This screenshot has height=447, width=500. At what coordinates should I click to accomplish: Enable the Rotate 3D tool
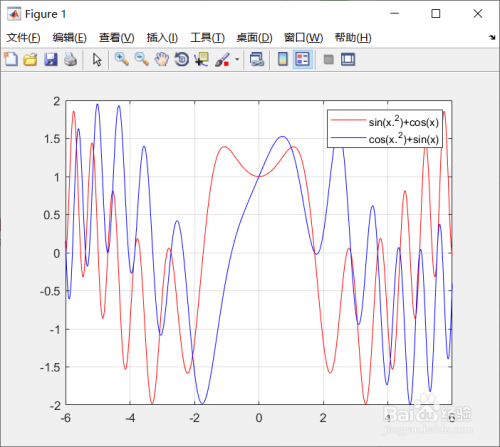(182, 60)
